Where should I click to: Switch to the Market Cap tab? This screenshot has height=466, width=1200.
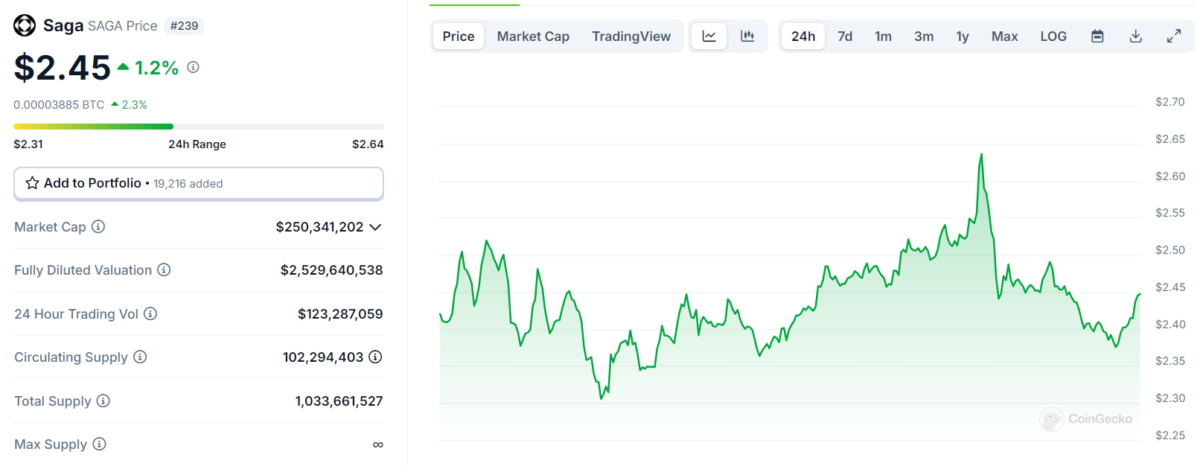[x=533, y=36]
